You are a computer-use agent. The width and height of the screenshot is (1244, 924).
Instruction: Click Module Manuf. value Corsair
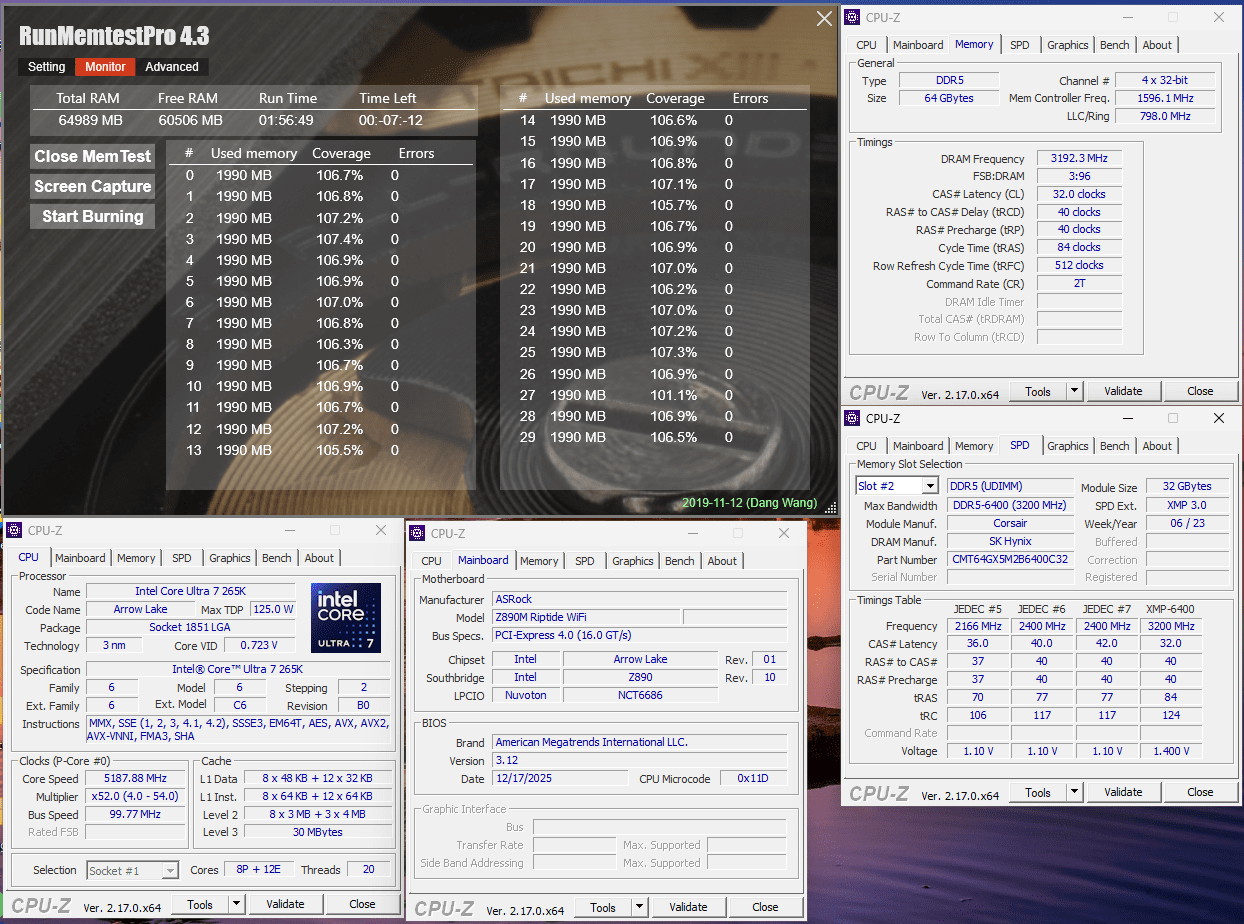(1010, 524)
